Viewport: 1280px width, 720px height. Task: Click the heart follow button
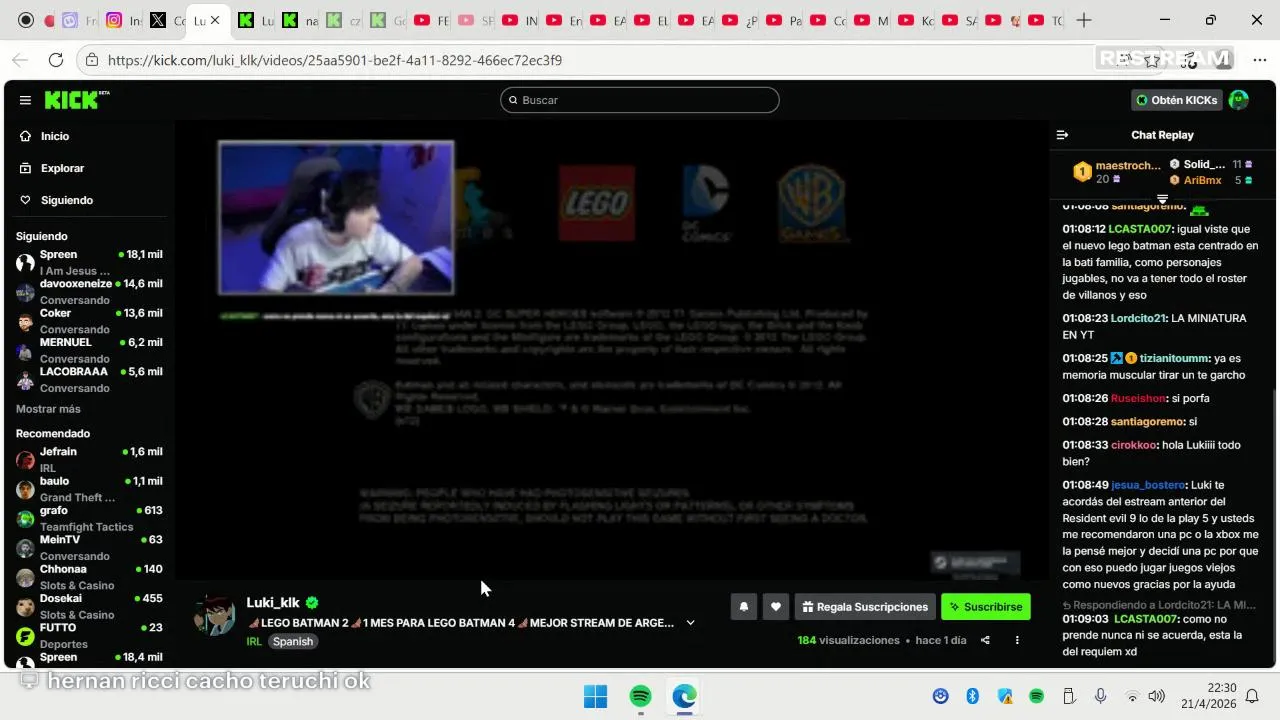point(775,607)
